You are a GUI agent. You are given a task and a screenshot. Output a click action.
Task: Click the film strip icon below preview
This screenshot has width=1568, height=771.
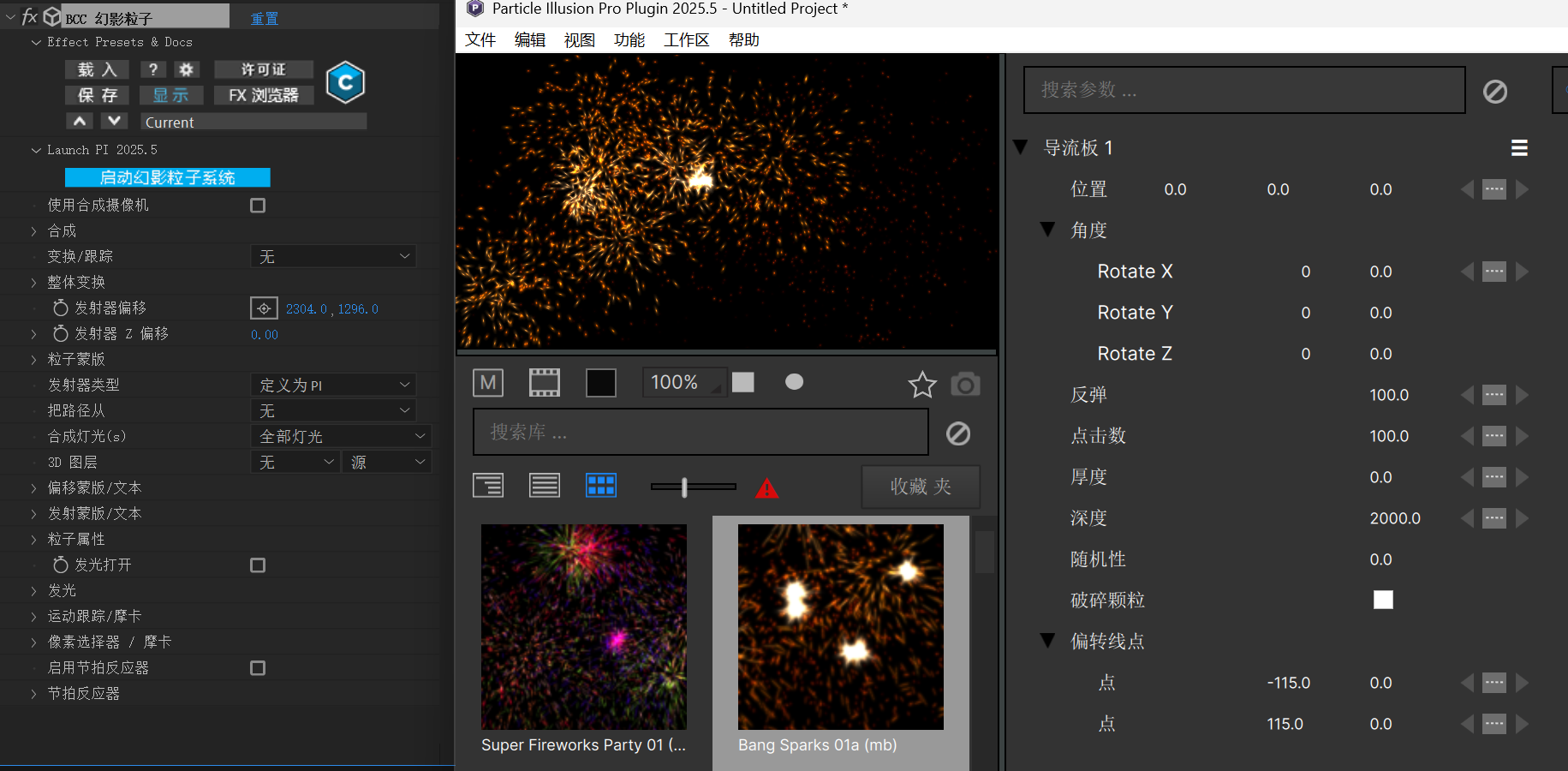[545, 383]
